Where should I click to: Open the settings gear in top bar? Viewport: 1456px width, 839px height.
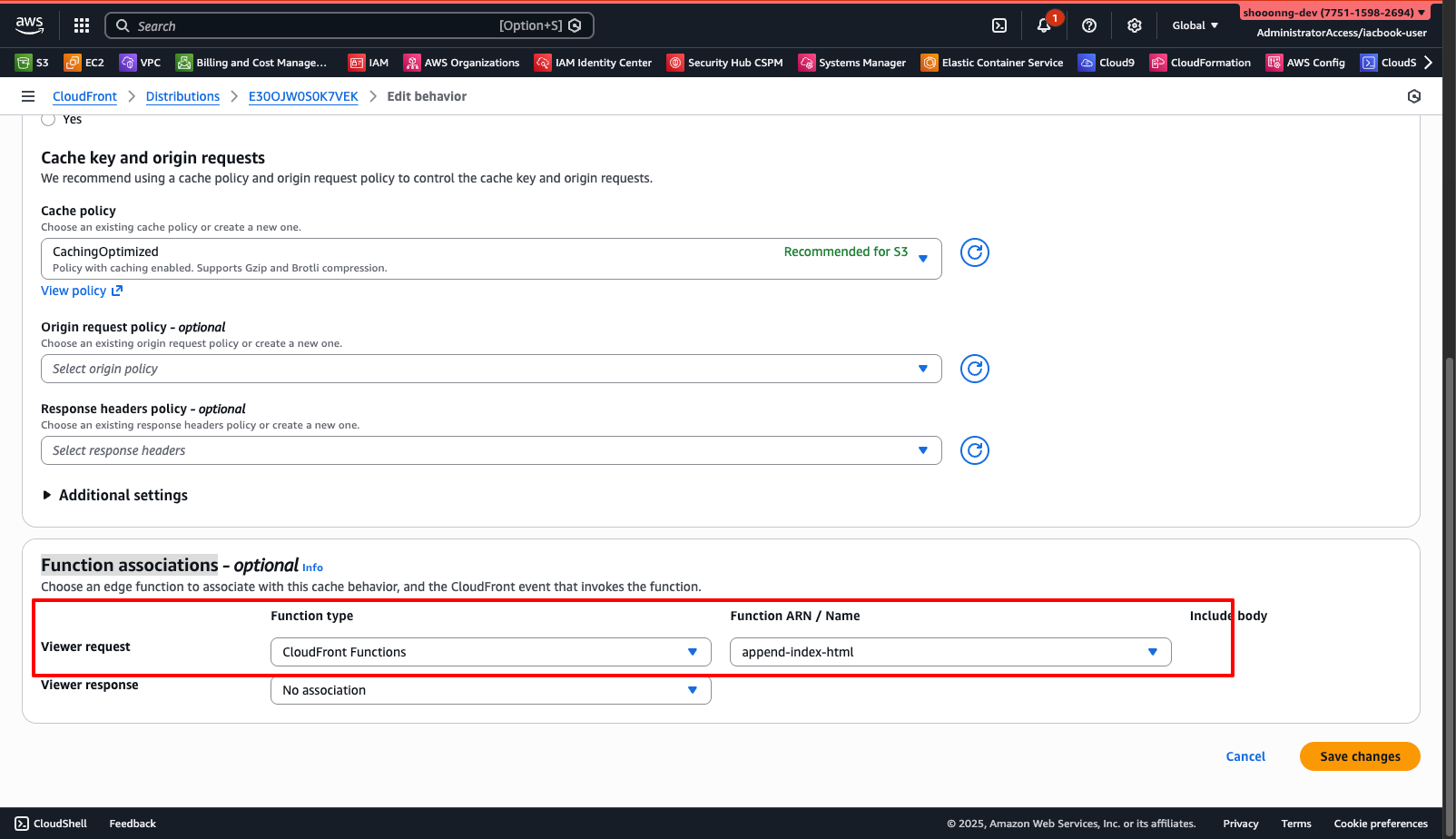pos(1135,25)
